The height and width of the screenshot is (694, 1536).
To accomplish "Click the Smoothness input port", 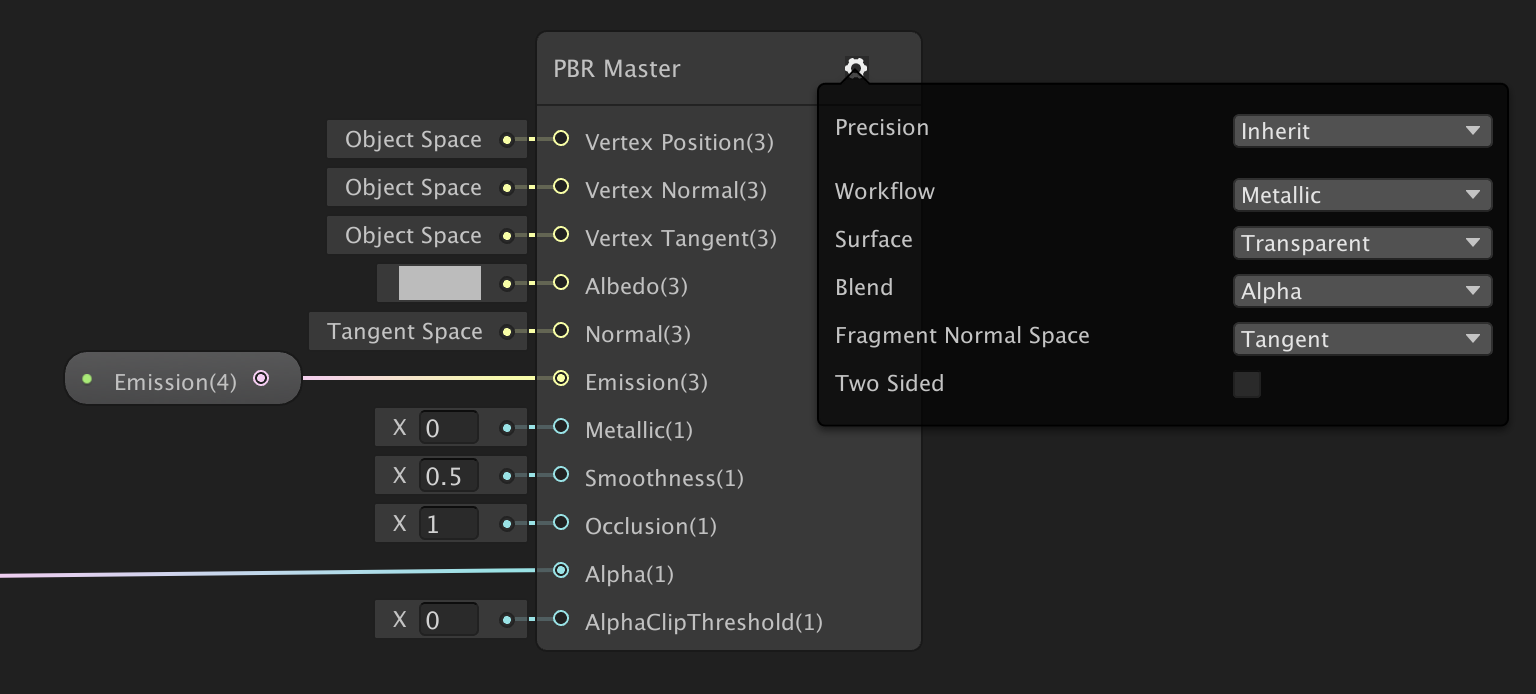I will (561, 475).
